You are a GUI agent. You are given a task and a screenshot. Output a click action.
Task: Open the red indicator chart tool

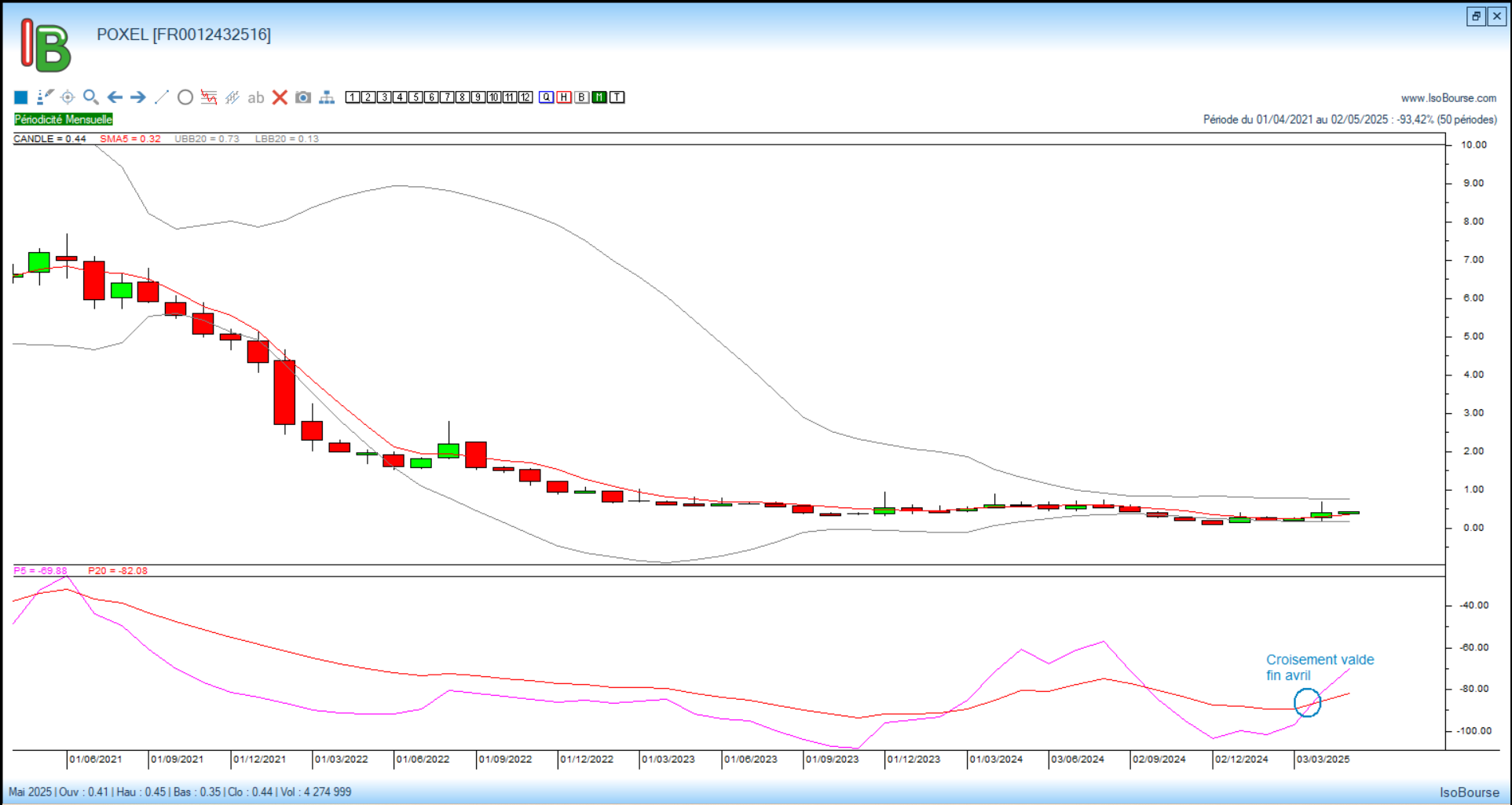pyautogui.click(x=209, y=97)
